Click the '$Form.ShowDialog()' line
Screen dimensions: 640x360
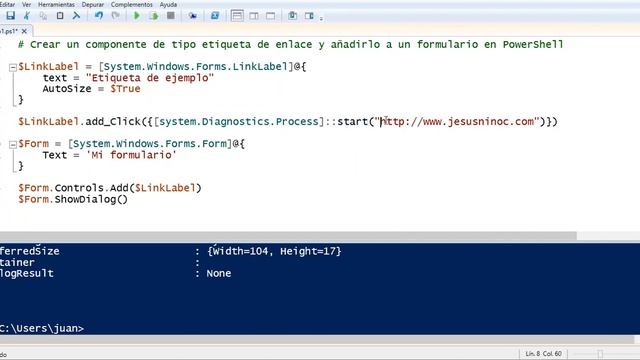(x=73, y=200)
